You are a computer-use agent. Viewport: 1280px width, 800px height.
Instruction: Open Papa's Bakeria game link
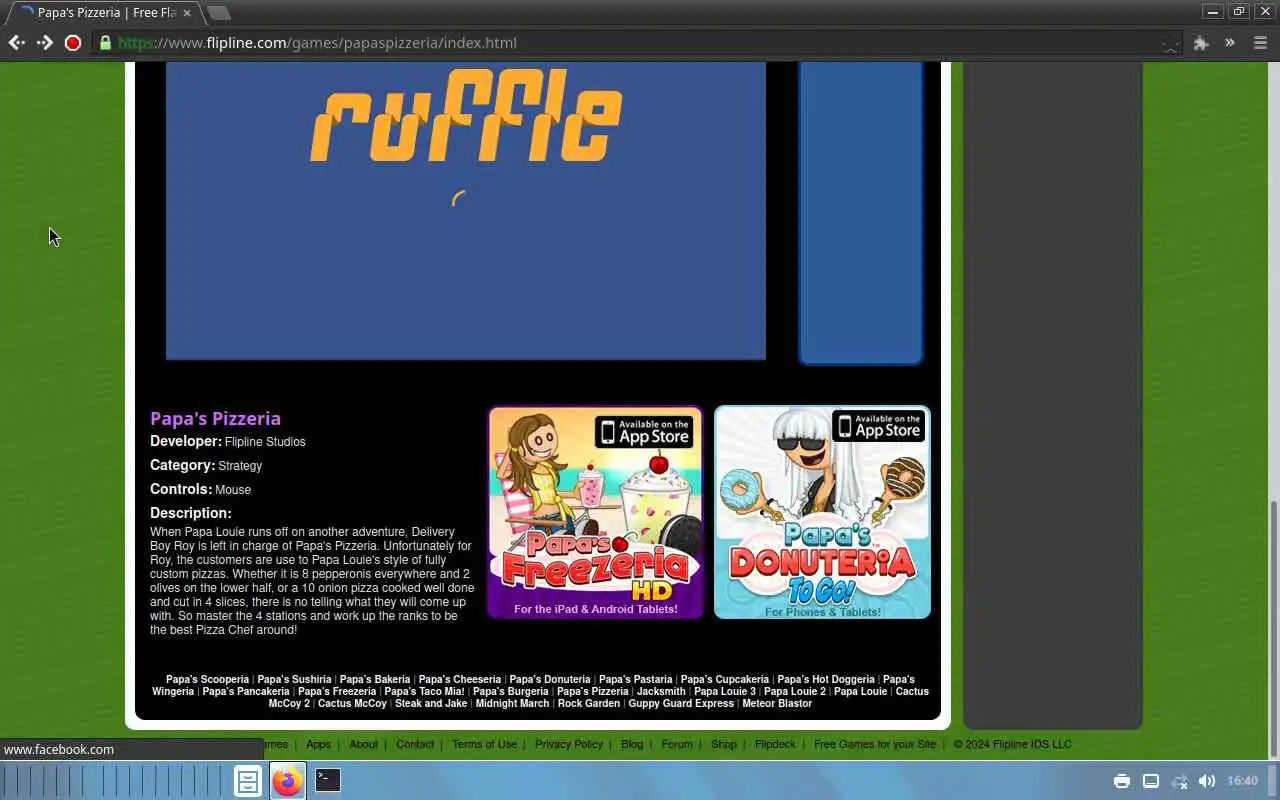375,680
